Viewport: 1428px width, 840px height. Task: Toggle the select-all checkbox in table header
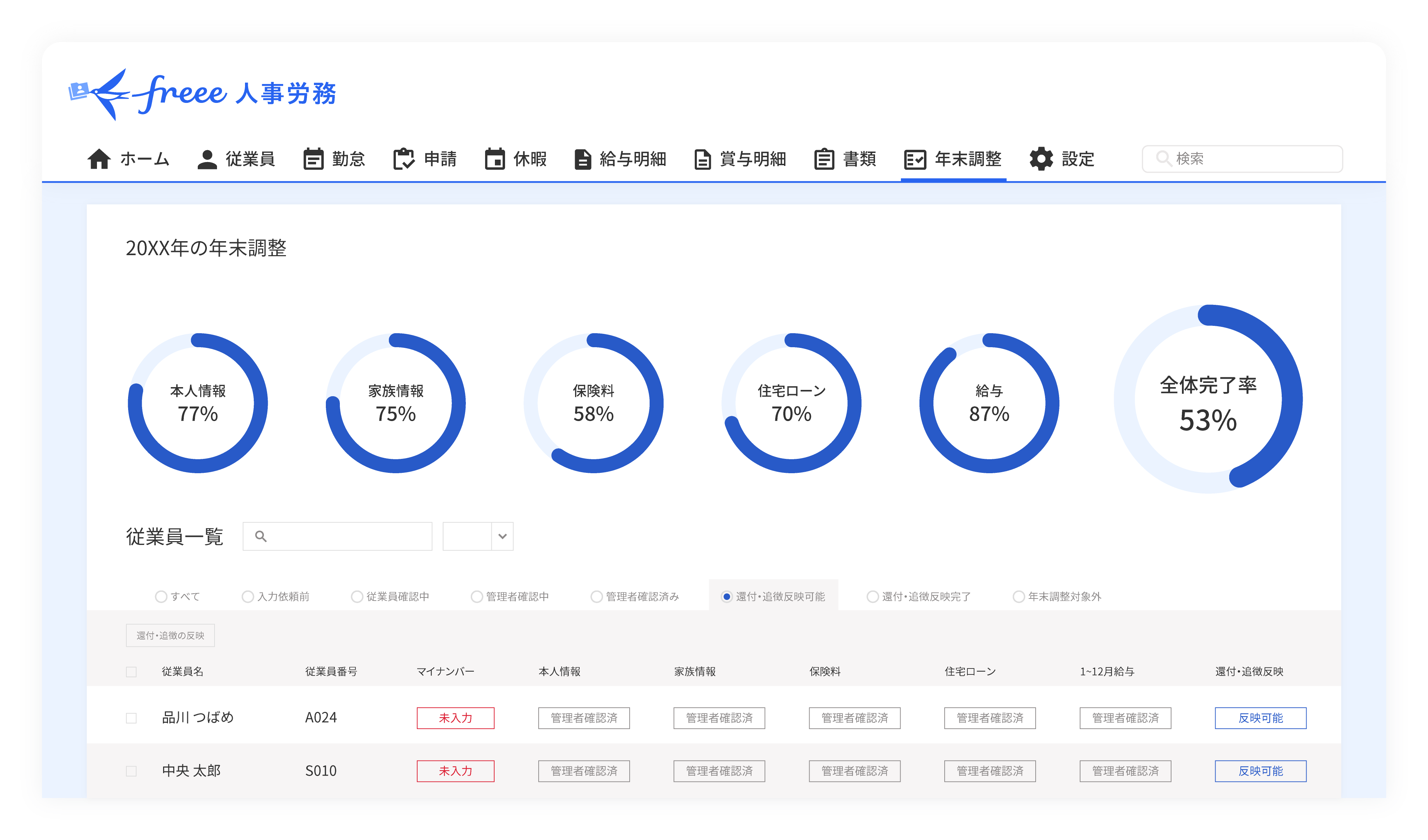(132, 672)
